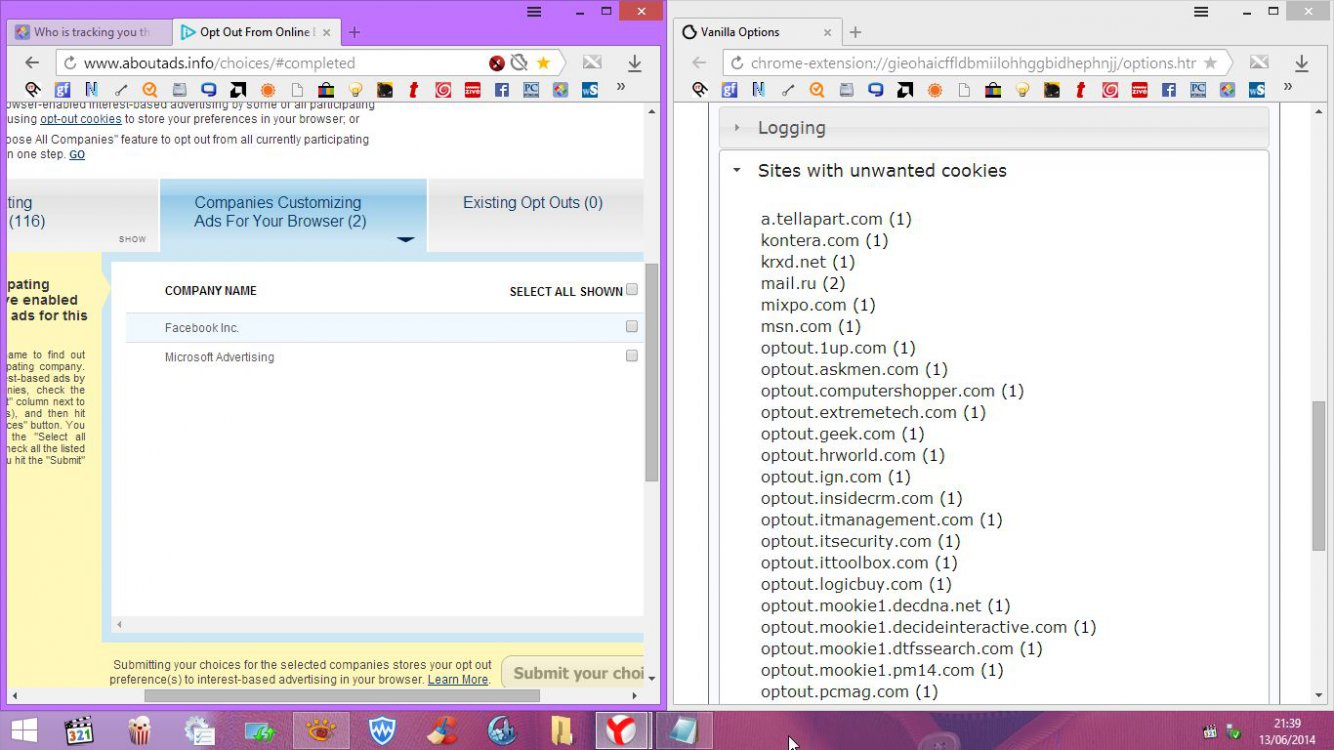Viewport: 1334px width, 750px height.
Task: Click the lightbulb bookmark in the aboutads window
Action: (x=355, y=90)
